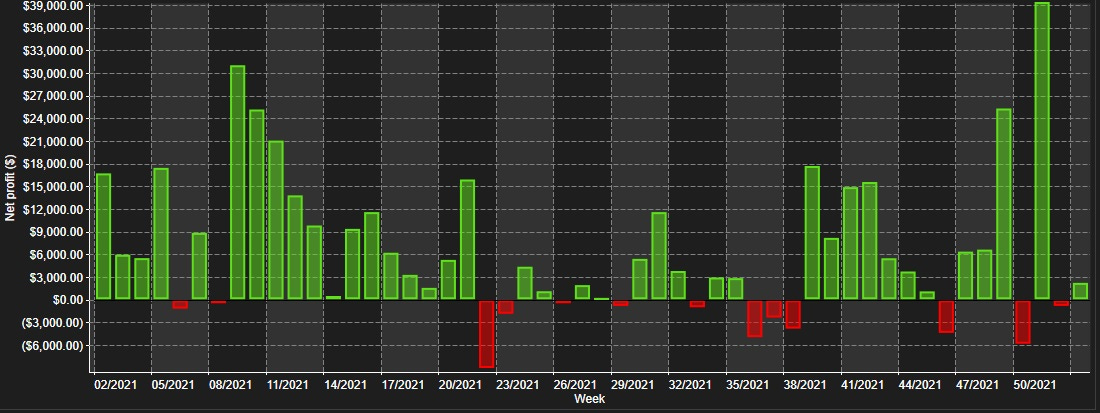Image resolution: width=1100 pixels, height=413 pixels.
Task: Click the $15,000.00 axis value
Action: point(53,187)
